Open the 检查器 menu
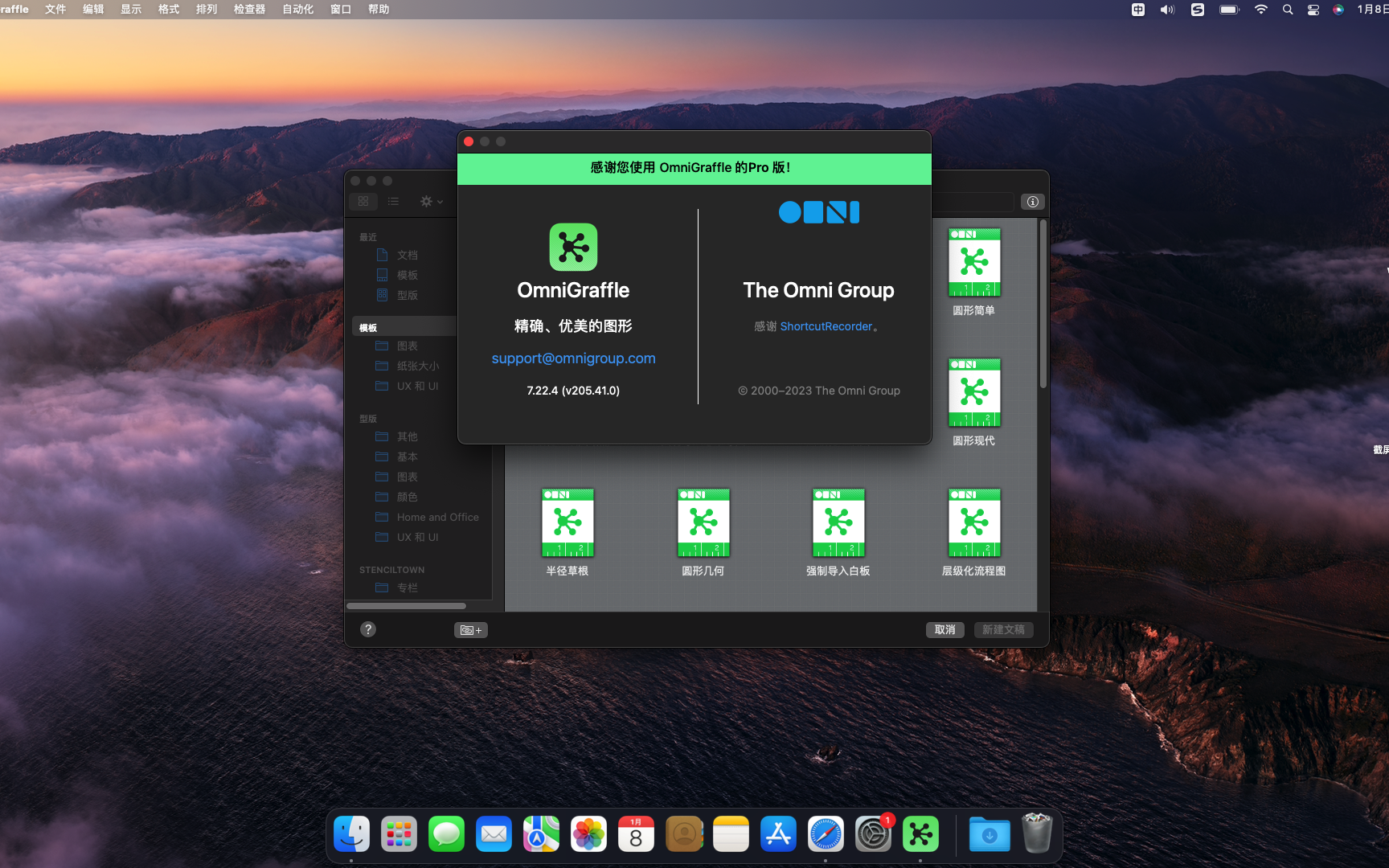Screen dimensions: 1389x868 tap(249, 10)
